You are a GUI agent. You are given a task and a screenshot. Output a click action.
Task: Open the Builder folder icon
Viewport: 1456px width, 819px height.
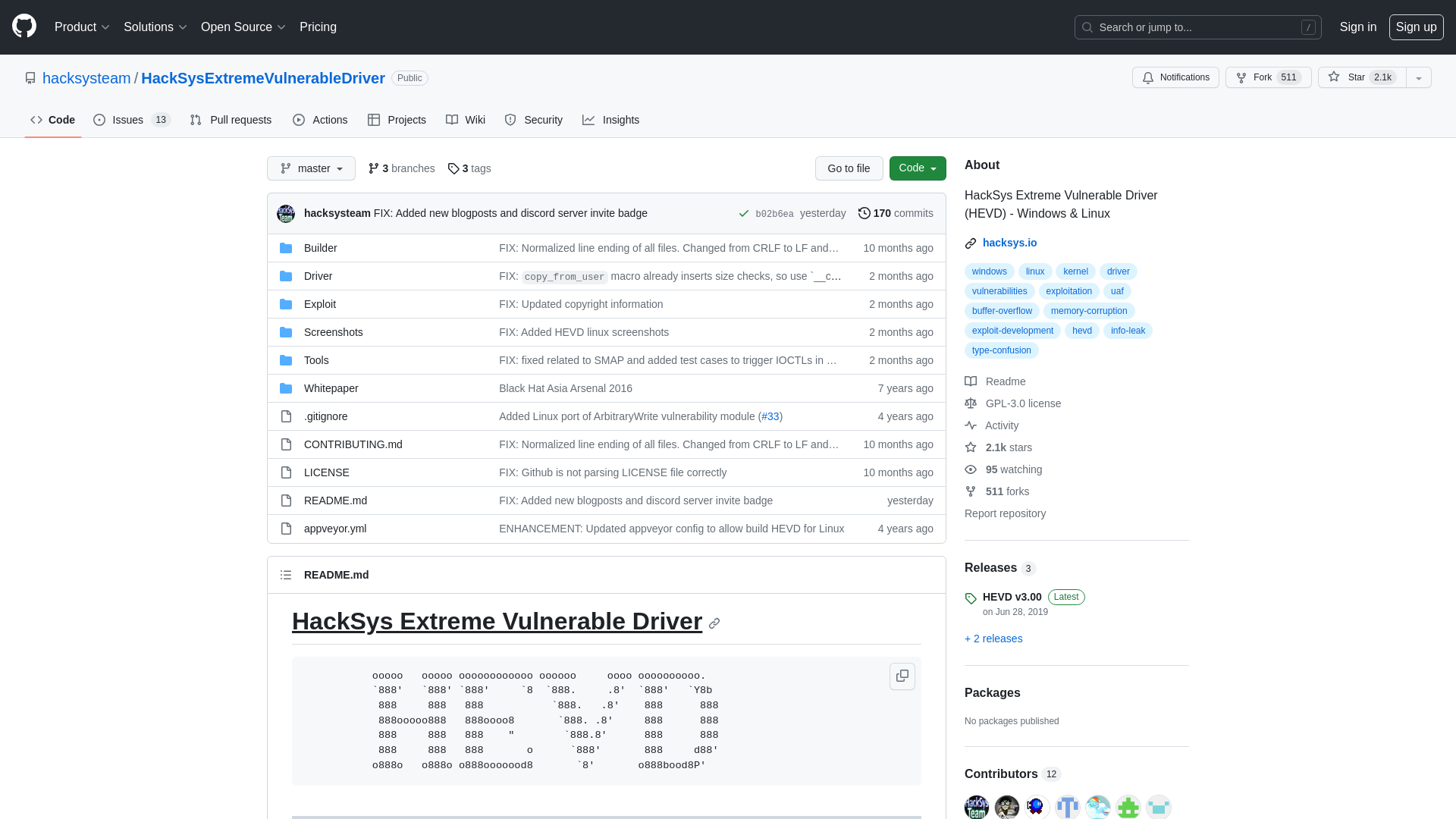[286, 248]
